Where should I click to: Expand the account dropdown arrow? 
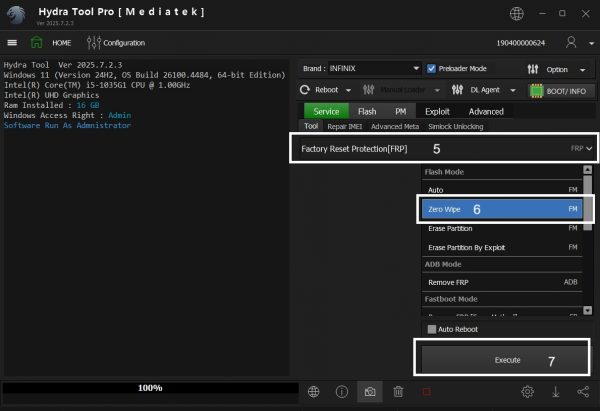click(592, 44)
